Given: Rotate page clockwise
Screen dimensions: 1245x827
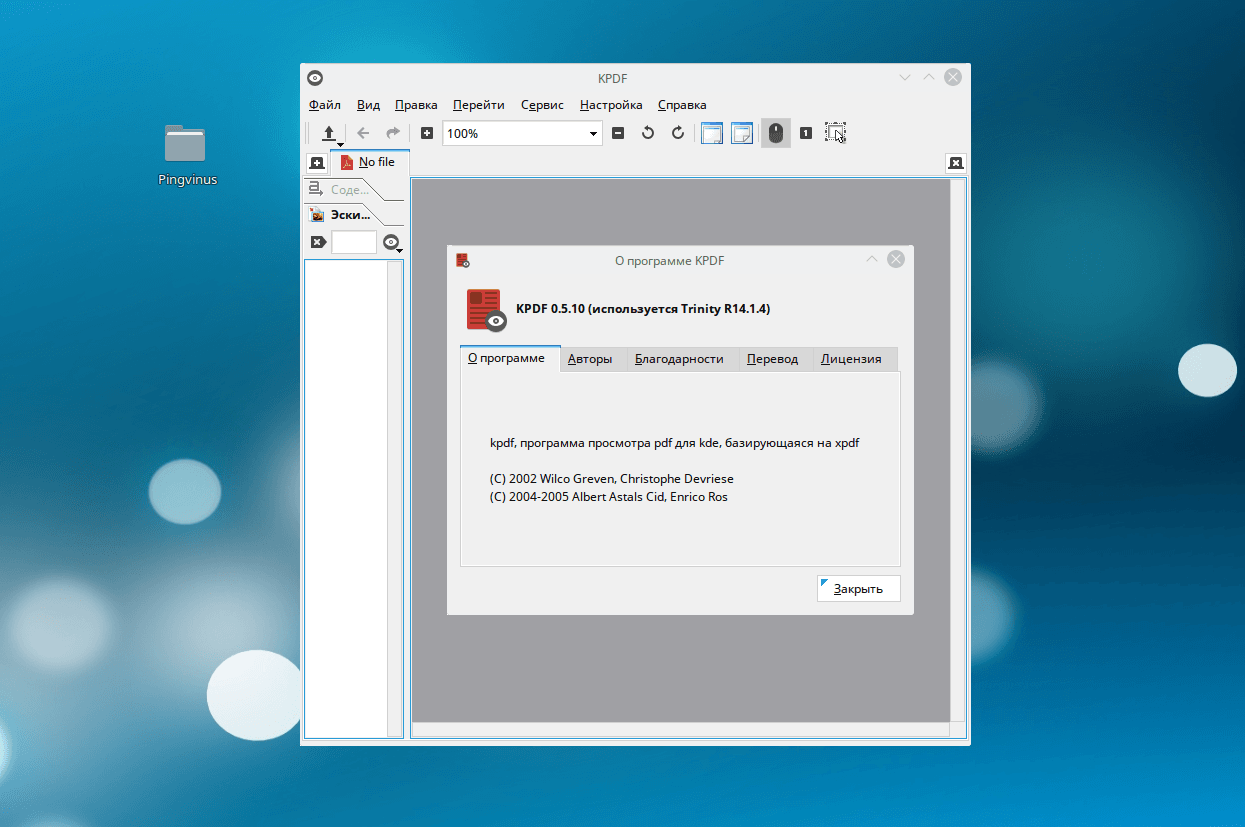Looking at the screenshot, I should pos(678,133).
